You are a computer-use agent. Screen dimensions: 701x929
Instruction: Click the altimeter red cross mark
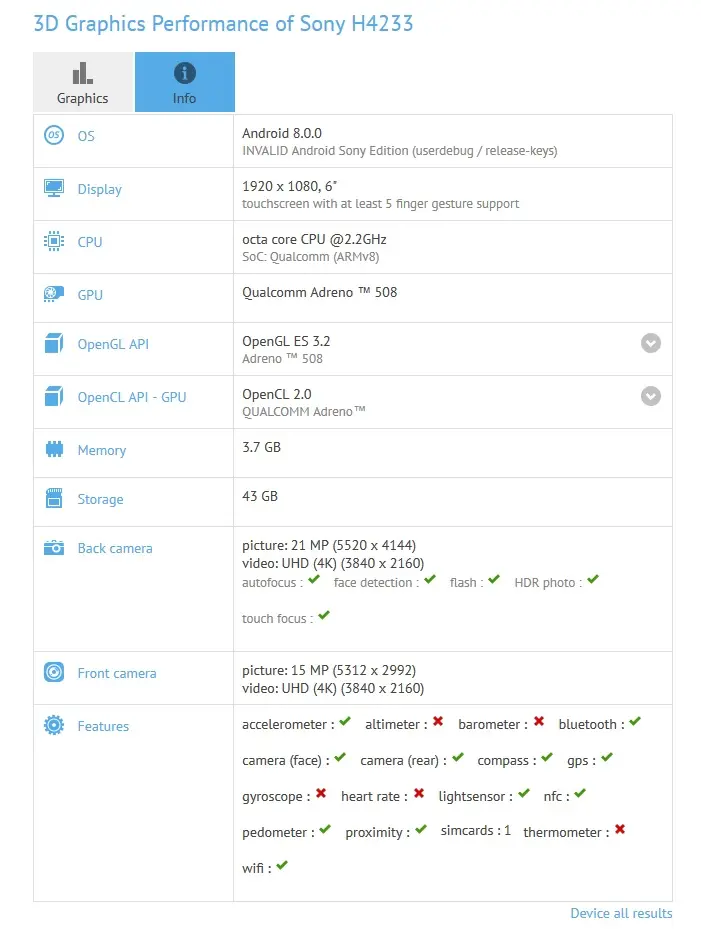point(437,722)
